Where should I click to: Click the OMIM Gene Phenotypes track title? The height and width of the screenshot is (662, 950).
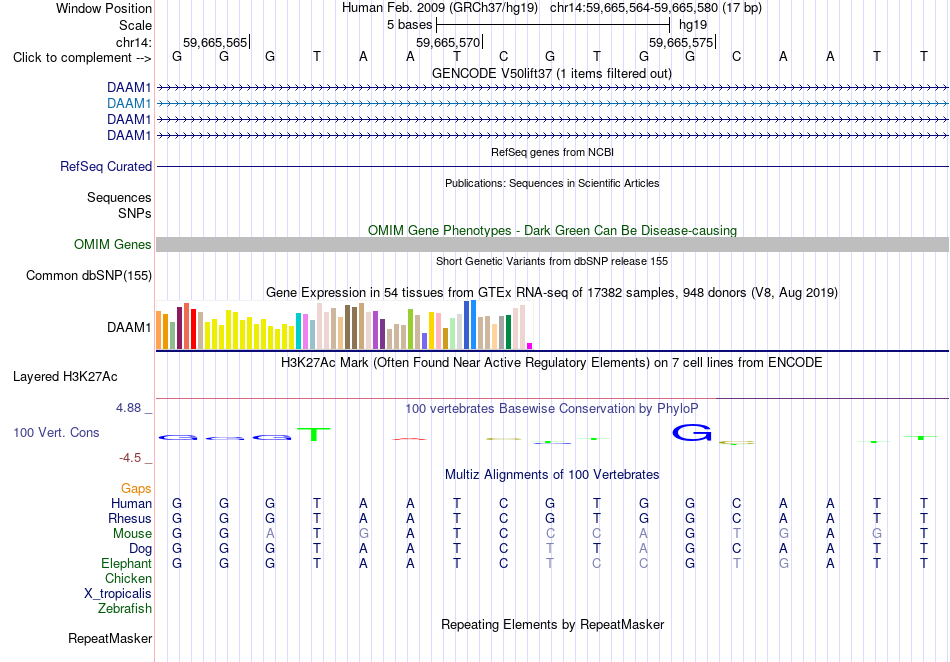(x=552, y=231)
